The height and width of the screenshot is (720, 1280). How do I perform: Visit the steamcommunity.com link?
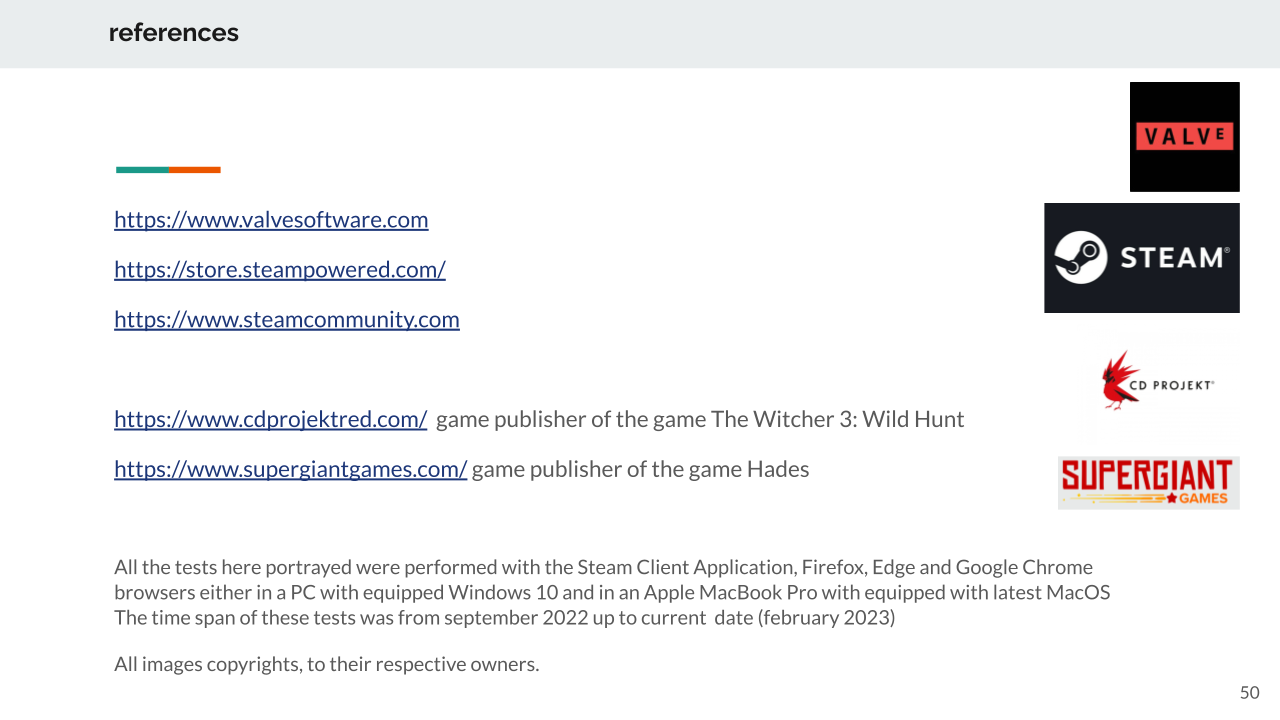(x=287, y=320)
